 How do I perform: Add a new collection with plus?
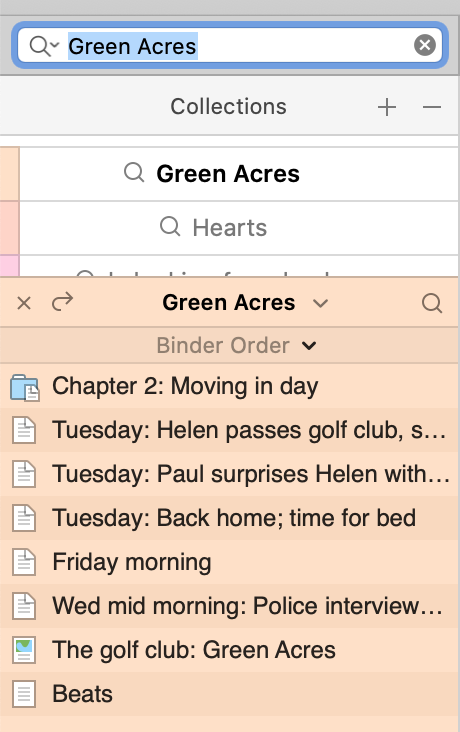[387, 107]
